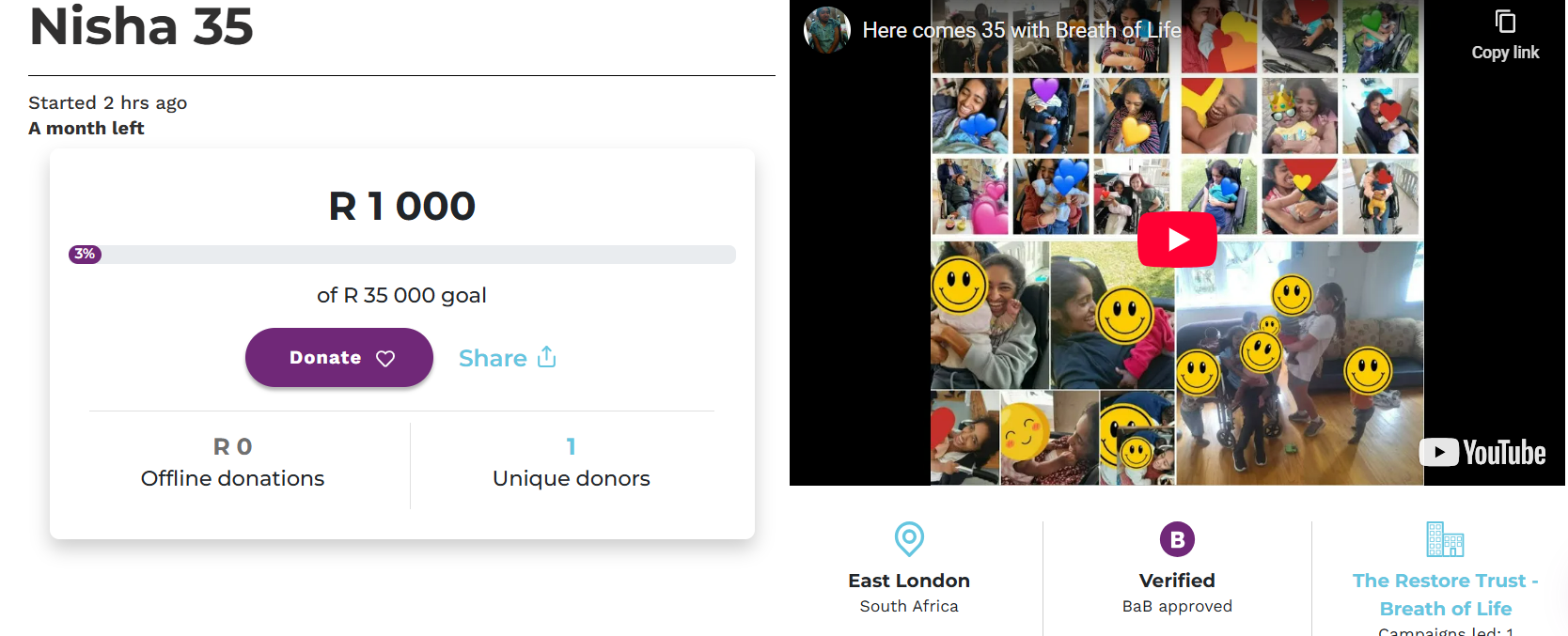
Task: Click the Copy link icon on video
Action: pyautogui.click(x=1505, y=23)
